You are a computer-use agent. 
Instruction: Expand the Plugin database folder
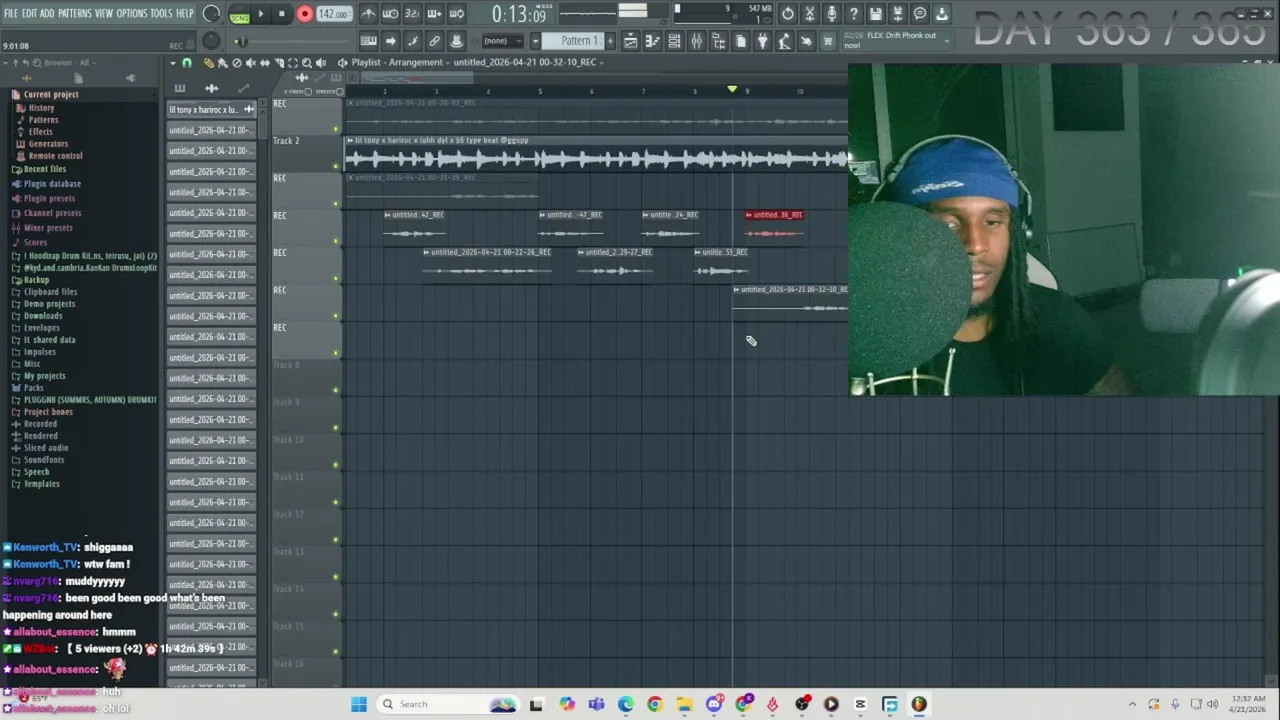(52, 184)
